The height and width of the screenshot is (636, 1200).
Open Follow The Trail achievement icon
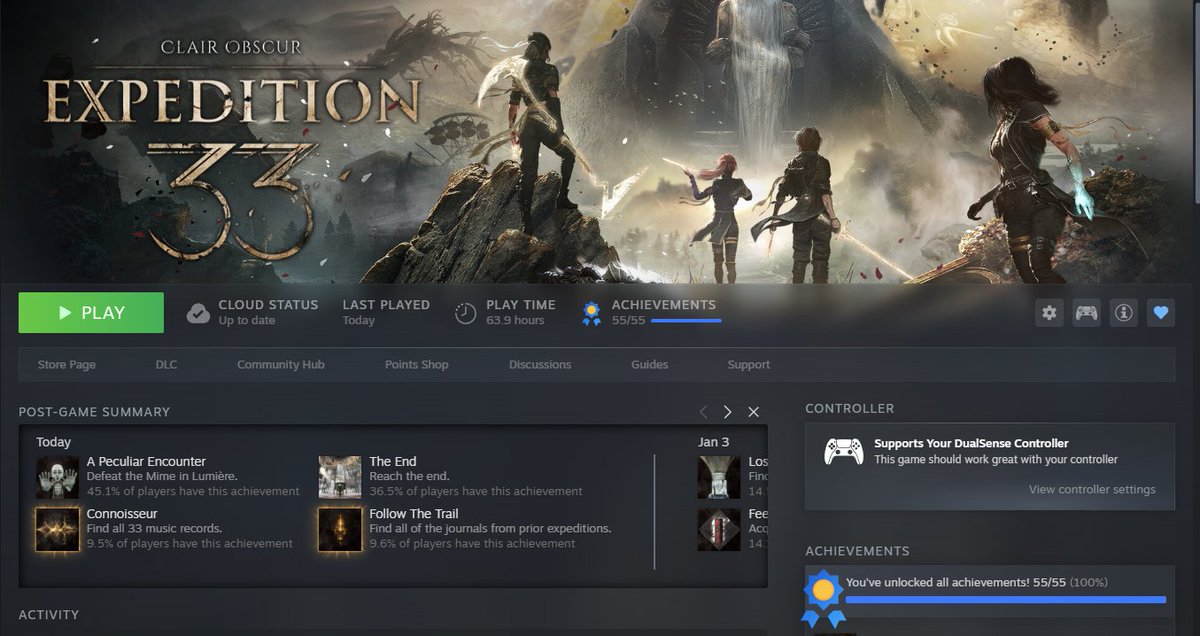point(340,530)
